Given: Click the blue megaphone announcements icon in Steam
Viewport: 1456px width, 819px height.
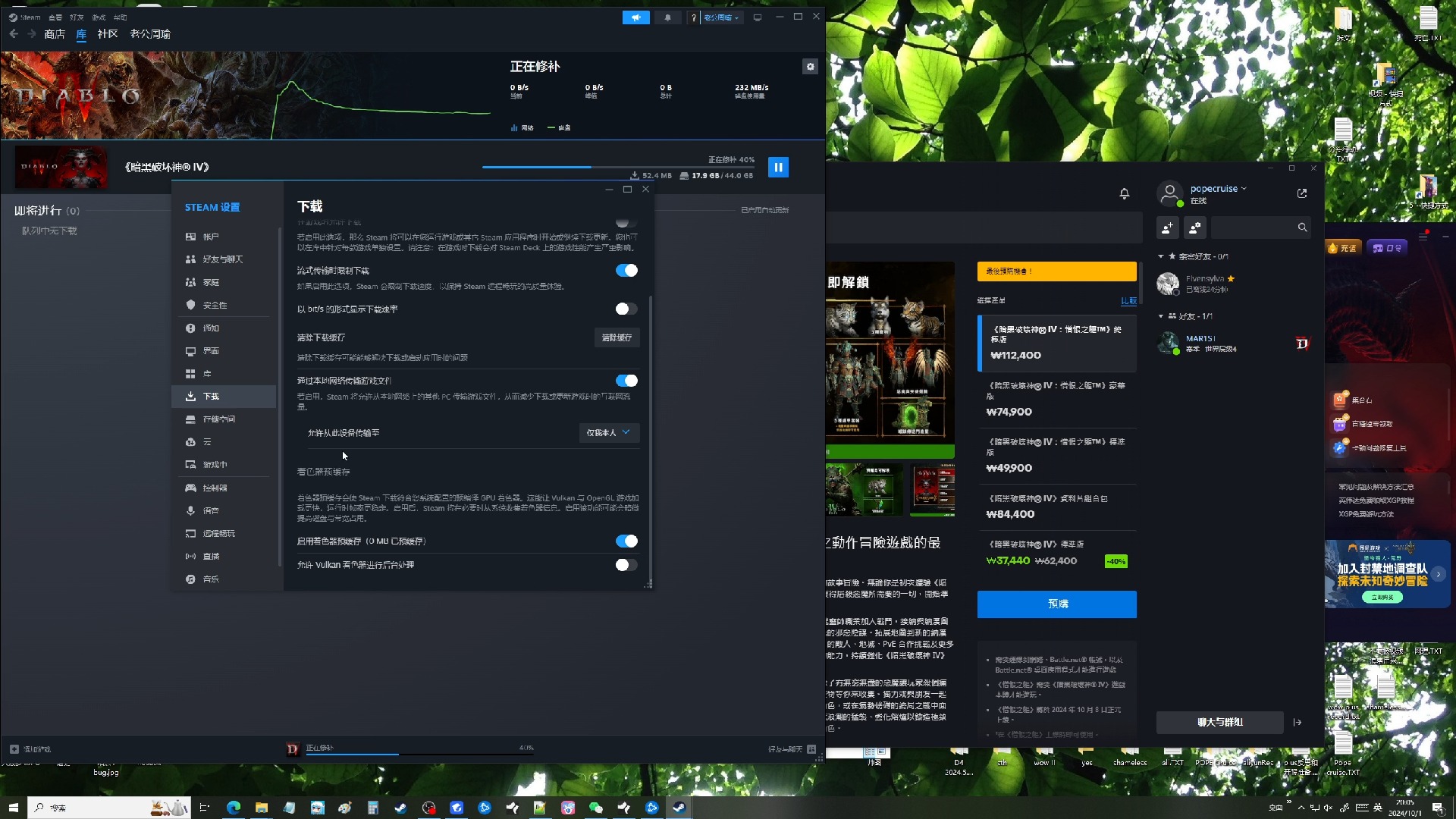Looking at the screenshot, I should [635, 17].
